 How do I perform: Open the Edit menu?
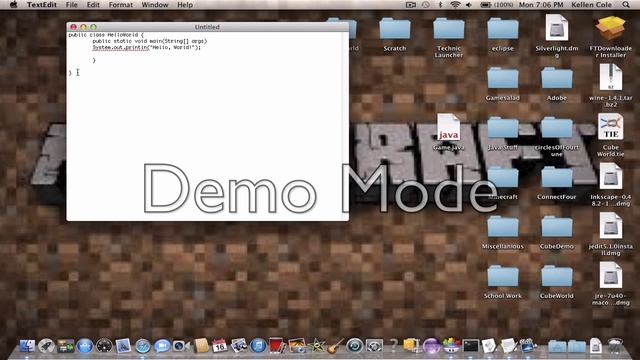click(93, 5)
